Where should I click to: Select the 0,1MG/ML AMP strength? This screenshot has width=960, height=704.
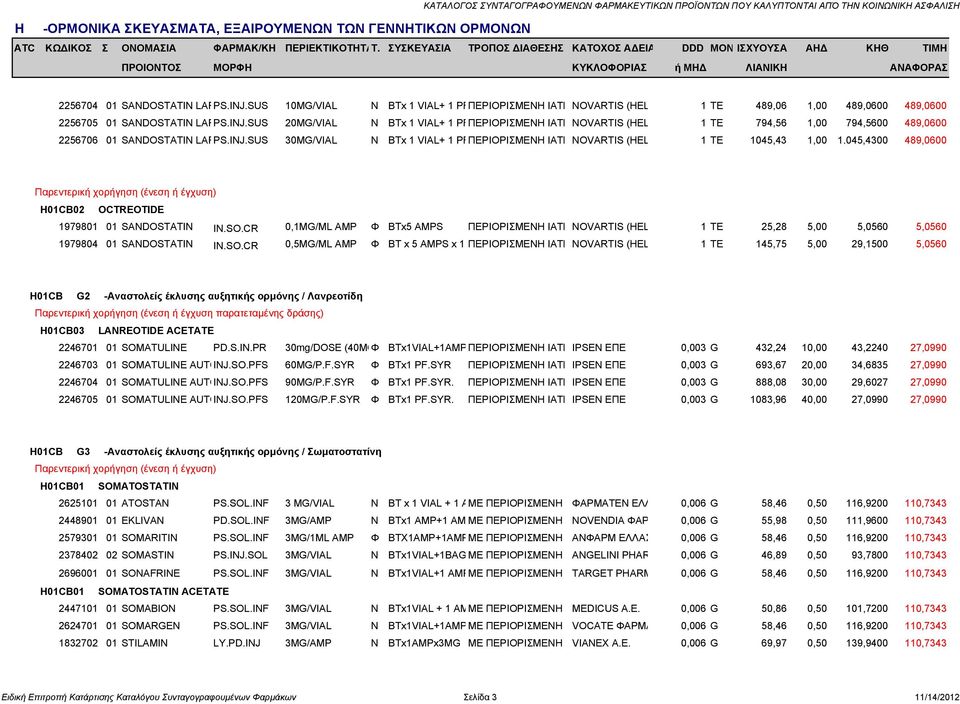point(321,227)
